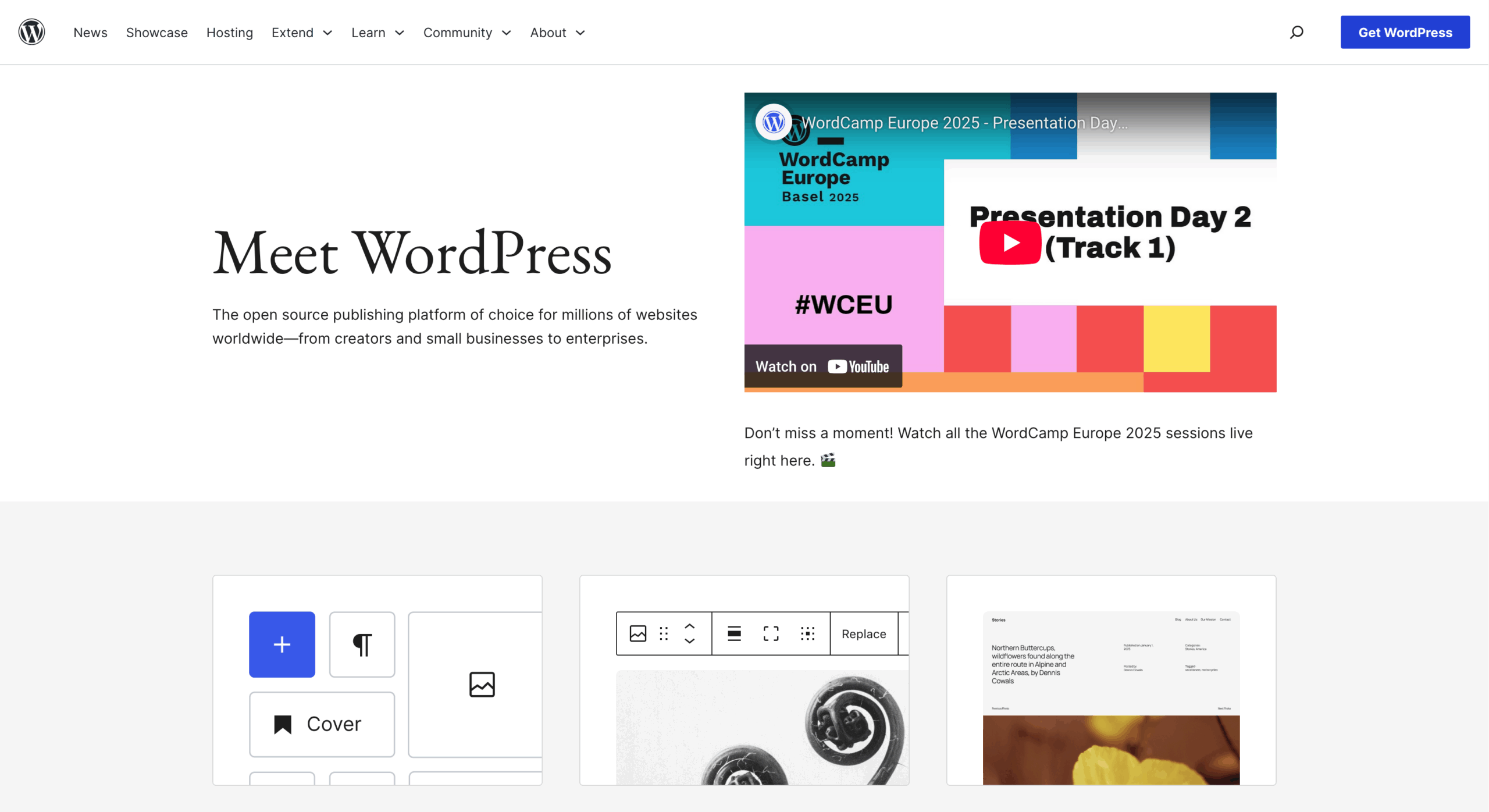Viewport: 1489px width, 812px height.
Task: Click the Community menu label
Action: click(458, 33)
